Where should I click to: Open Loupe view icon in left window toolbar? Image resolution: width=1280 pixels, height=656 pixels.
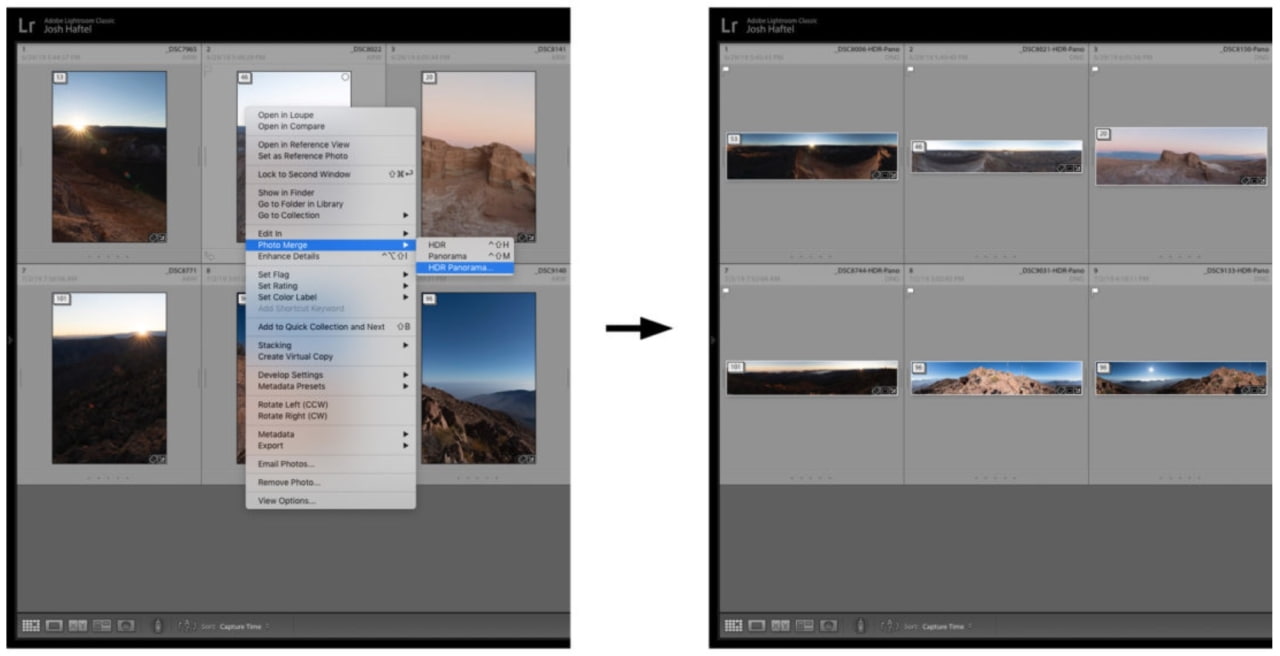pos(54,626)
